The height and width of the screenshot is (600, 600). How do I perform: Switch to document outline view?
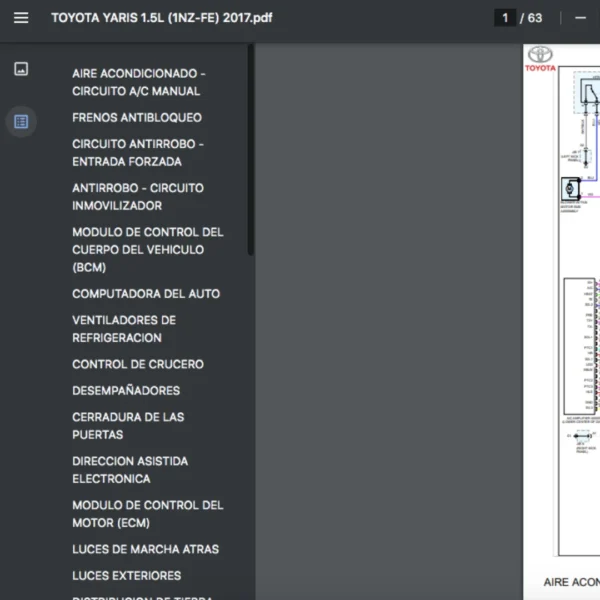21,122
